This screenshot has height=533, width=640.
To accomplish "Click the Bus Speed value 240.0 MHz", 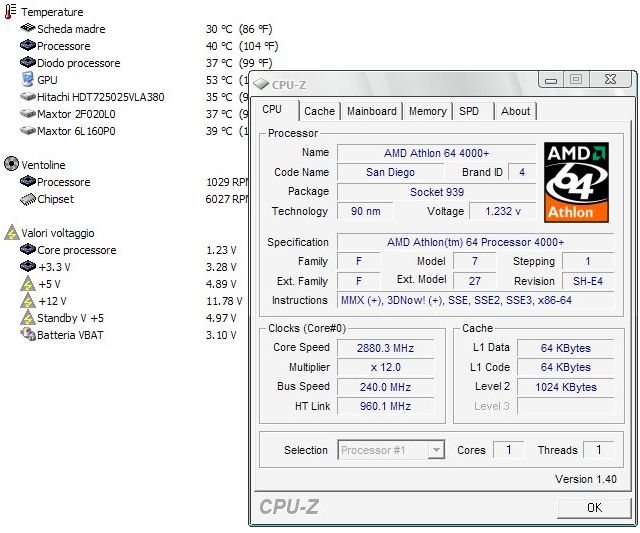I will click(385, 387).
